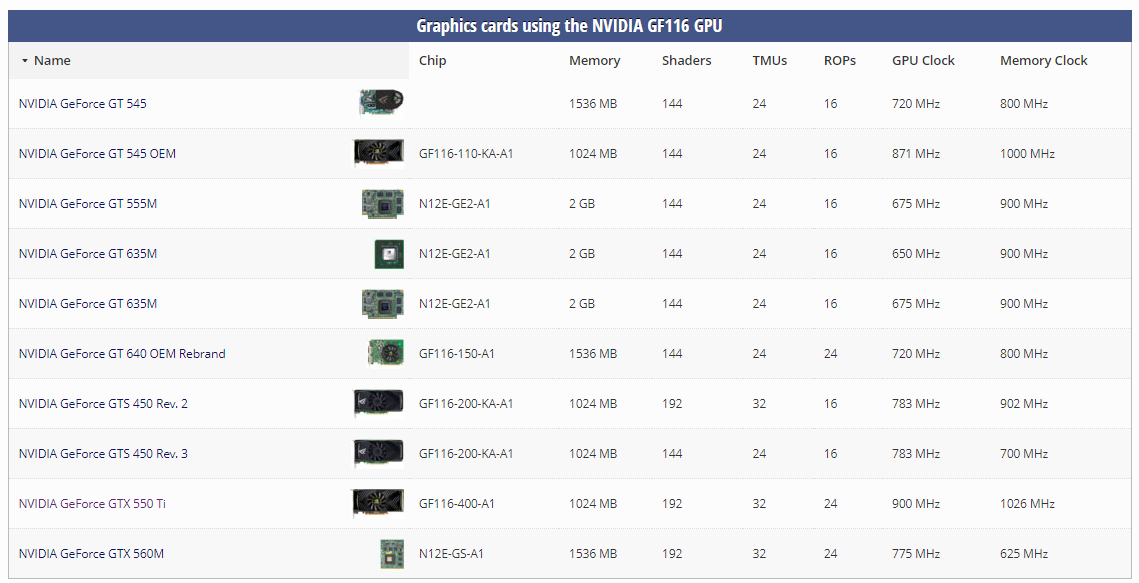Select the 700 MHz memory clock value

pyautogui.click(x=1024, y=454)
